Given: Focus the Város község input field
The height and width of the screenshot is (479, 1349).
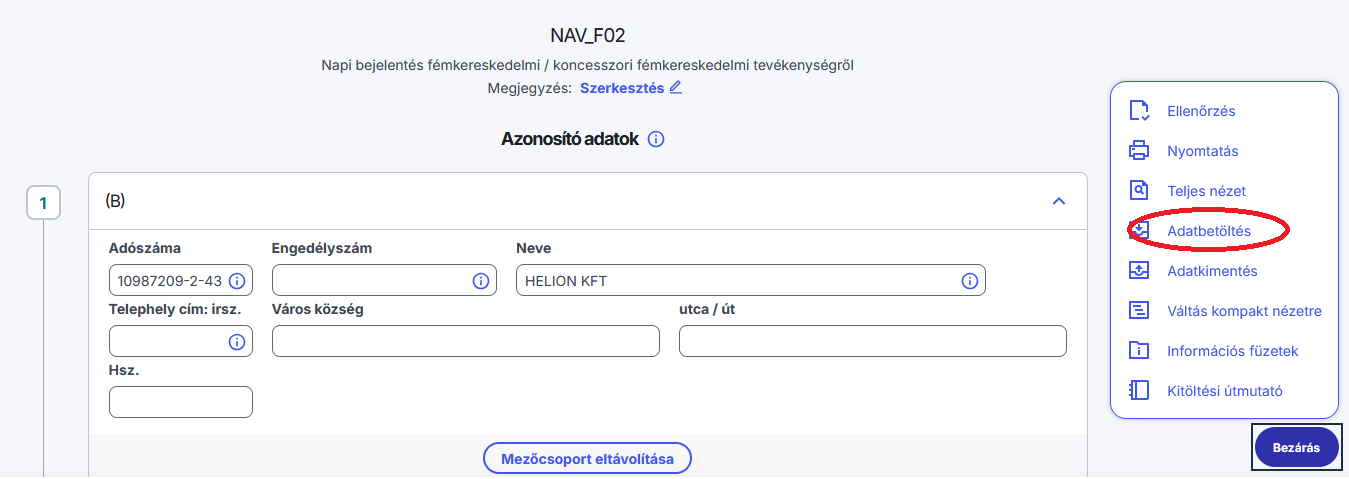Looking at the screenshot, I should coord(465,341).
